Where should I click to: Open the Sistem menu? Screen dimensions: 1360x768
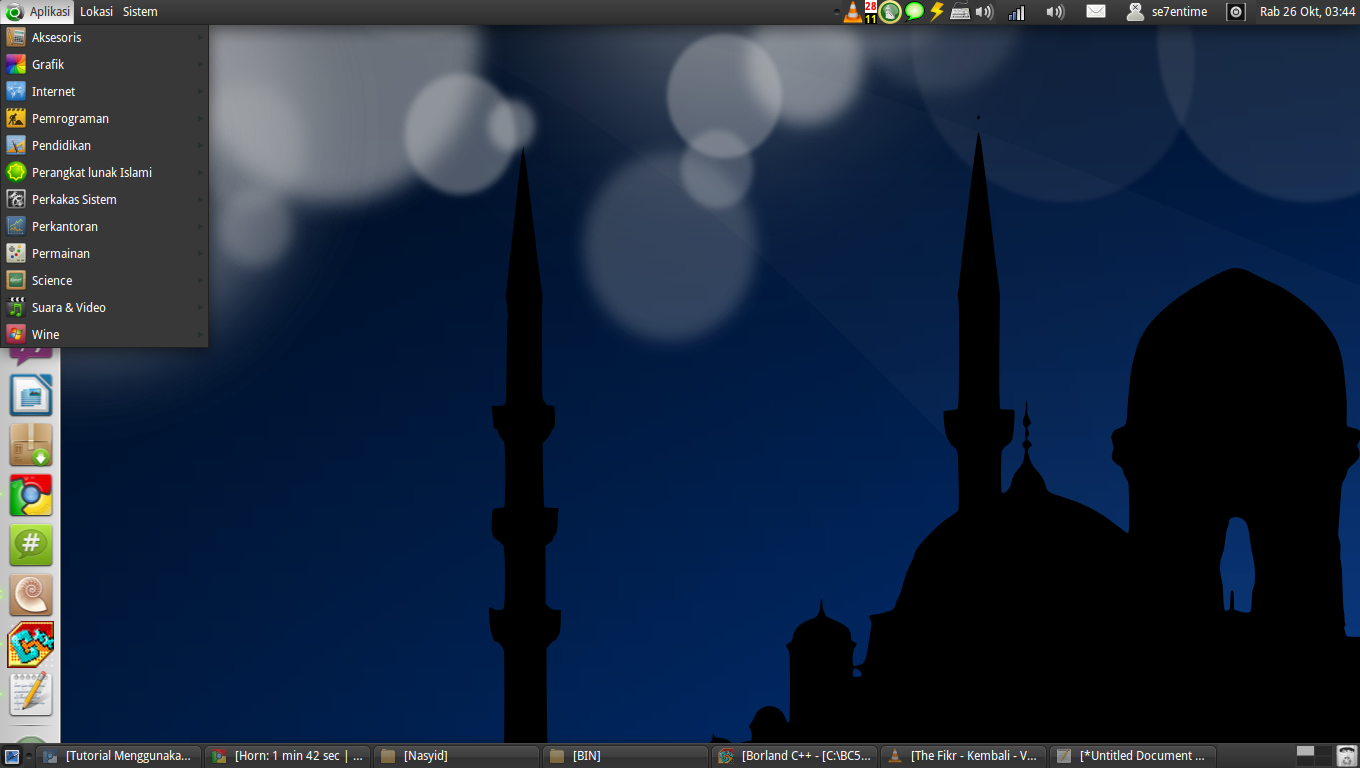coord(140,11)
